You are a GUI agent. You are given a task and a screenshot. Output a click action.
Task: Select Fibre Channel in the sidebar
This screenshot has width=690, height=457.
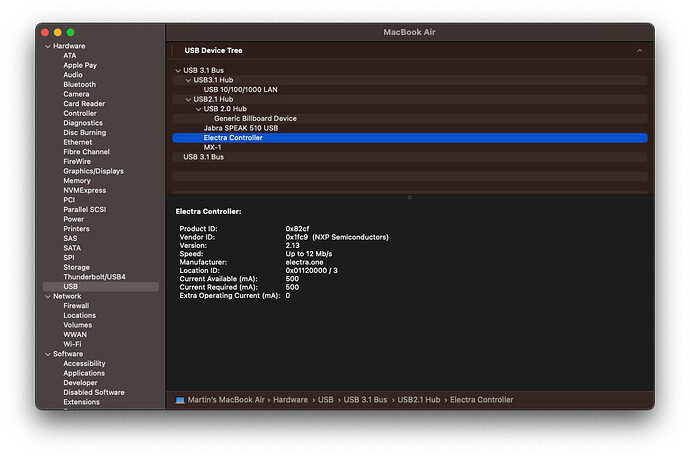click(x=86, y=152)
